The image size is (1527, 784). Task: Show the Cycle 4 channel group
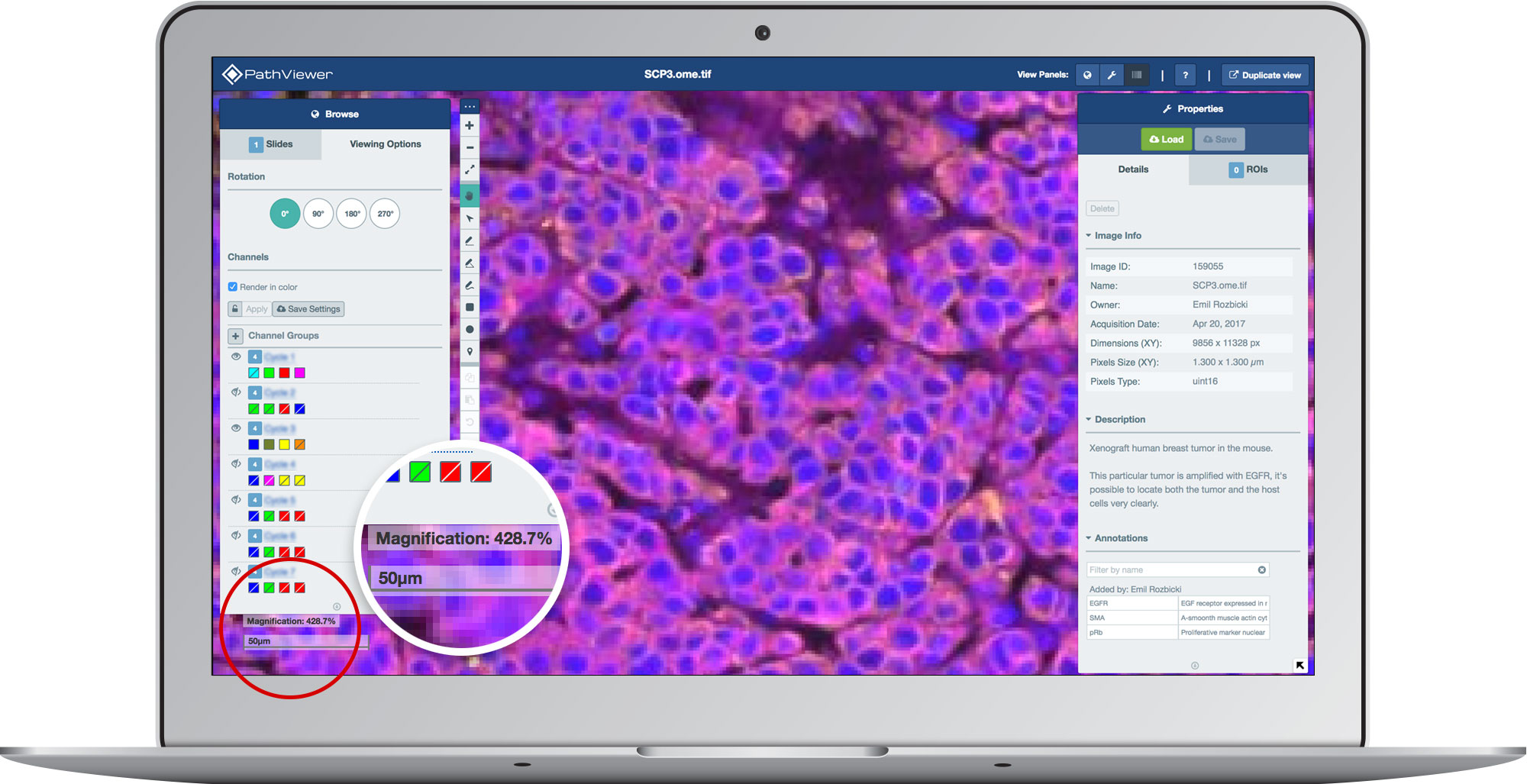click(x=236, y=464)
